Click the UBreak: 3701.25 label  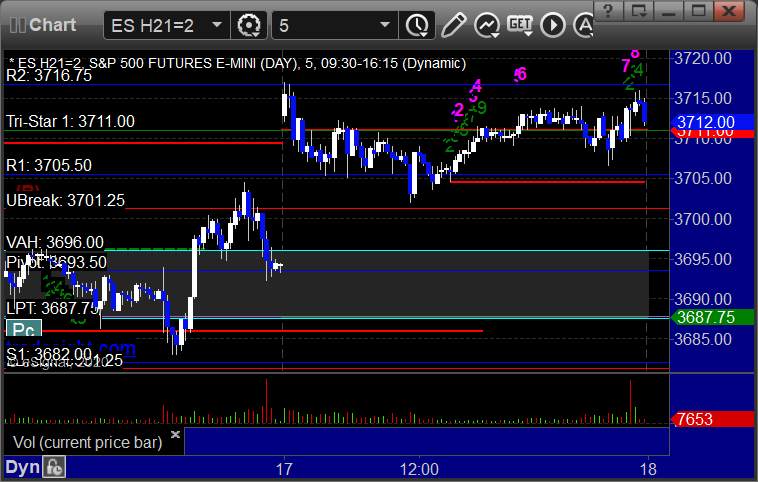click(x=65, y=200)
